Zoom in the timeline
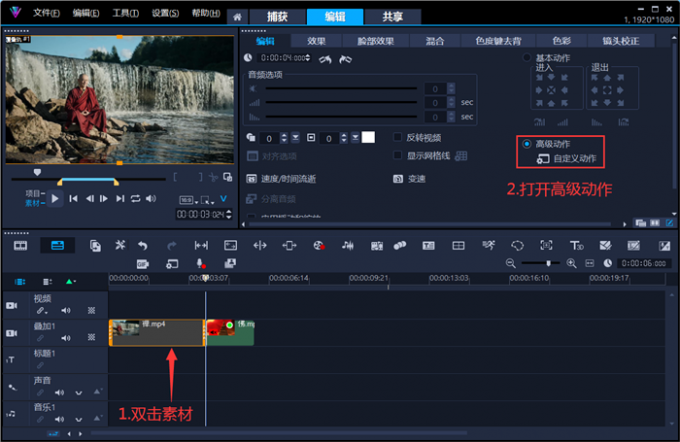This screenshot has height=442, width=680. tap(572, 263)
